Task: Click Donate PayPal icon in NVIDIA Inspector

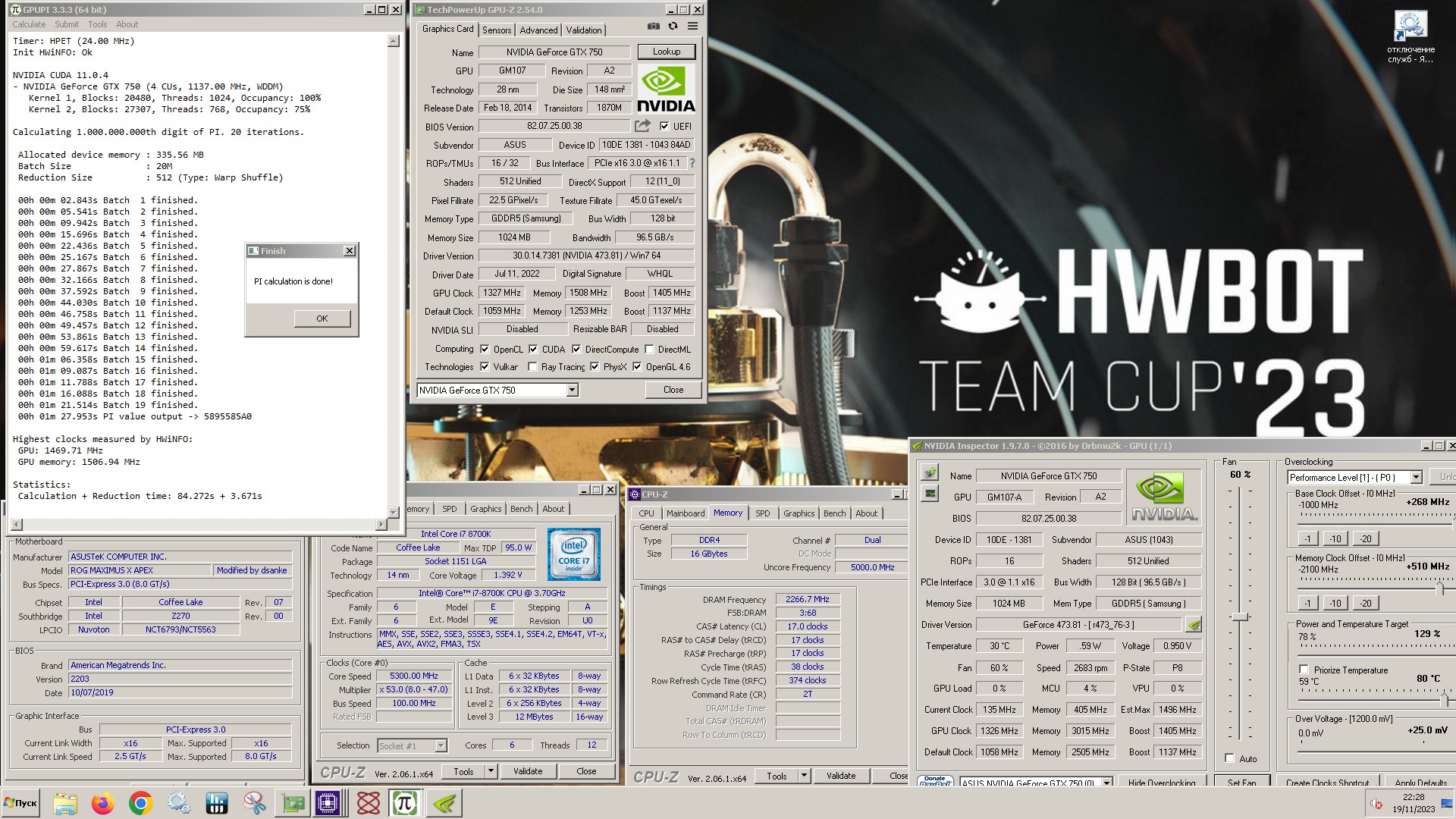Action: tap(935, 782)
